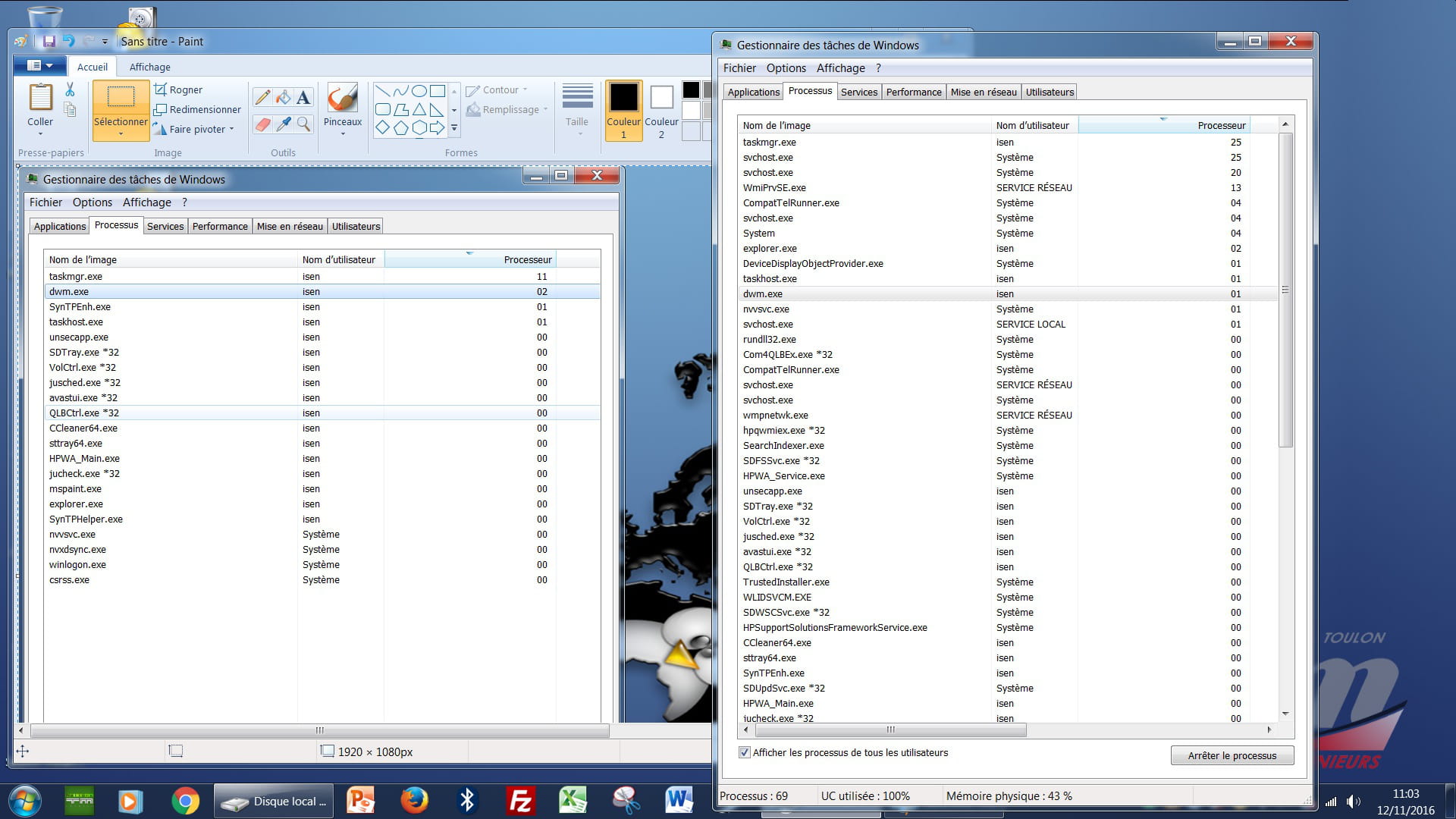Sort by Nom d'utilisateur column in right Task Manager
This screenshot has height=819, width=1456.
click(1034, 125)
